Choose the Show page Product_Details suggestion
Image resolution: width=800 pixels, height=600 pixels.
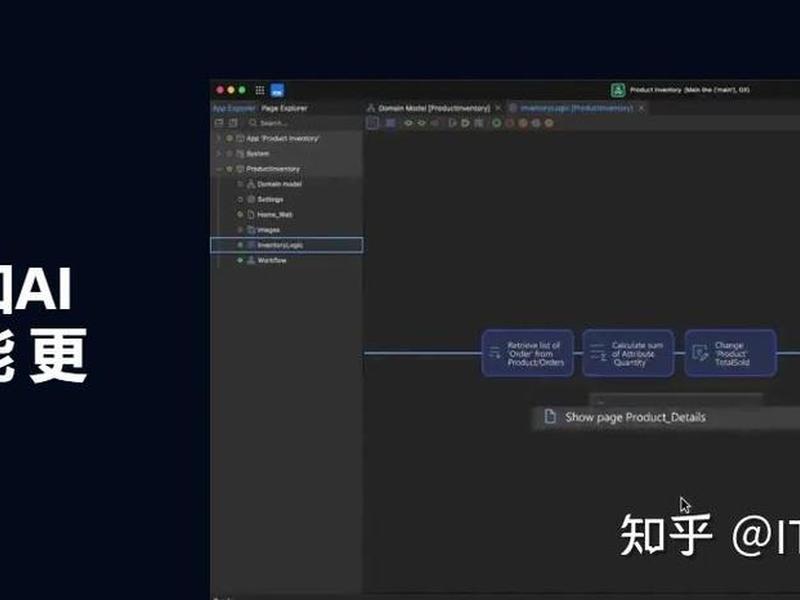click(x=666, y=417)
